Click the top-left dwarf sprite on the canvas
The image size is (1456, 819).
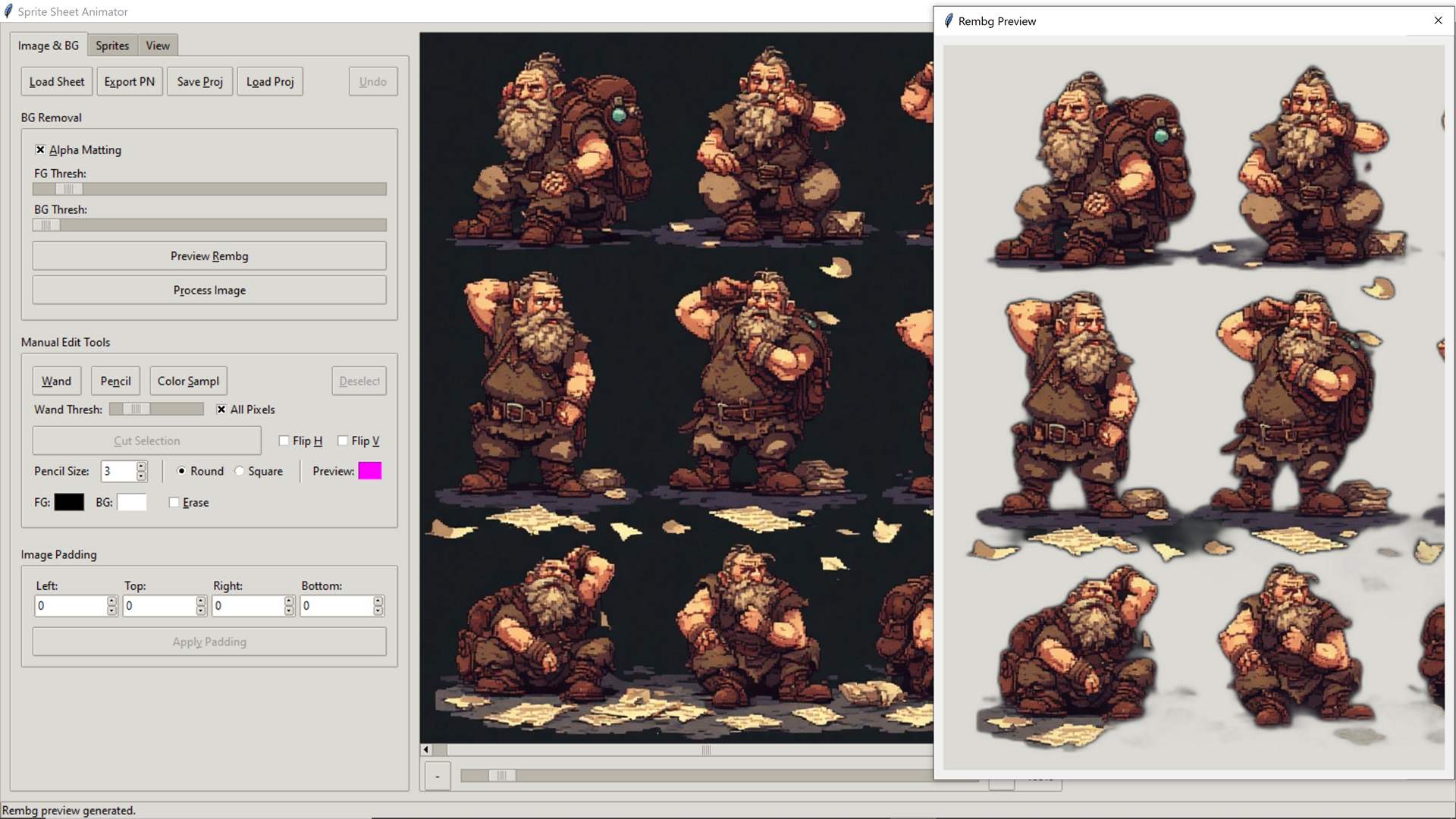point(551,149)
